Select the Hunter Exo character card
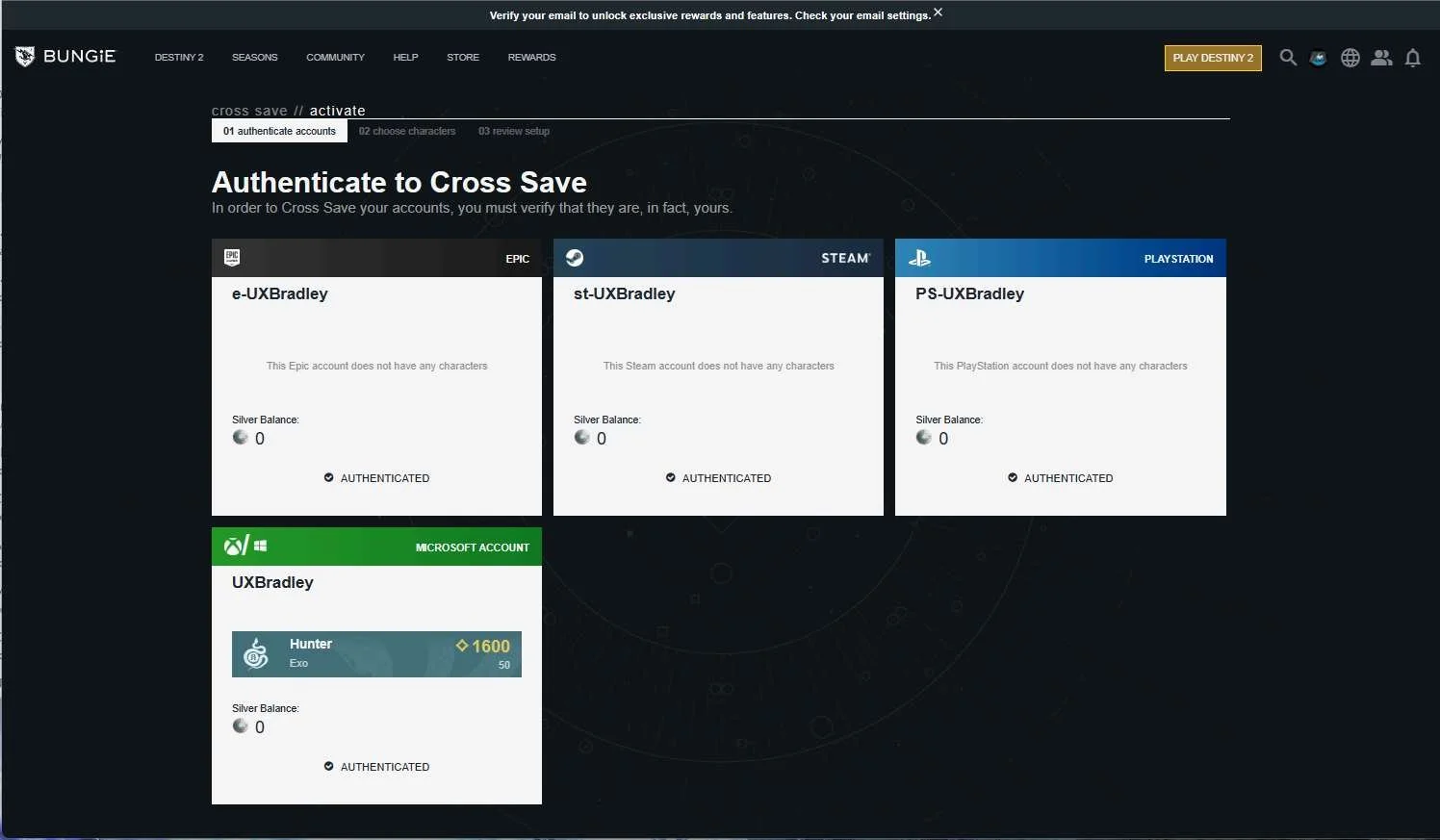 click(376, 654)
